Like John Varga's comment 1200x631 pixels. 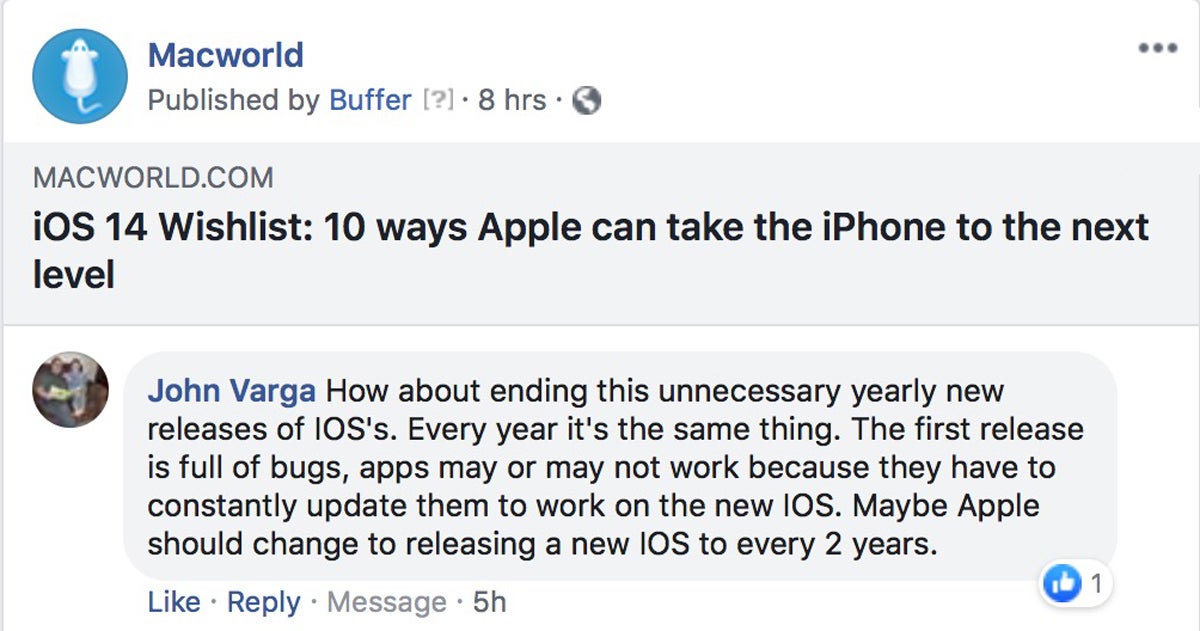point(174,602)
